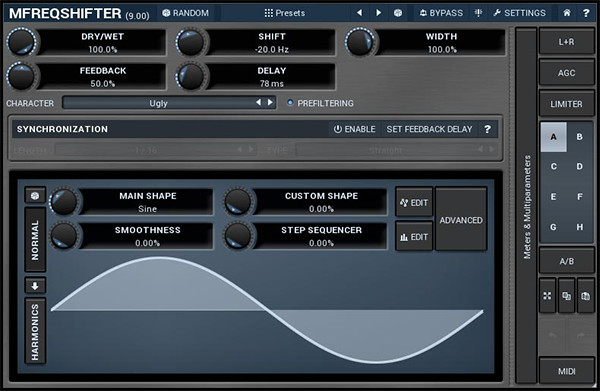Go to the home icon
This screenshot has width=600, height=392.
pos(567,13)
